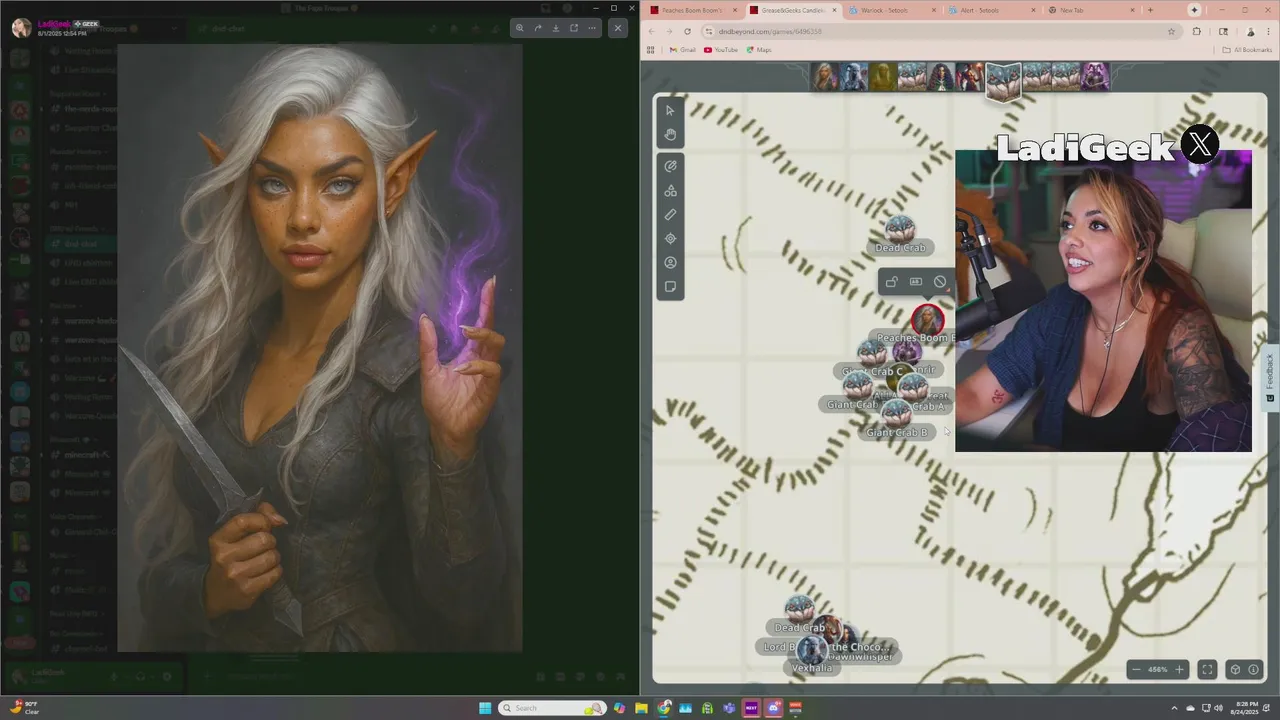Image resolution: width=1280 pixels, height=720 pixels.
Task: Zoom the Discord image preview
Action: pyautogui.click(x=519, y=28)
